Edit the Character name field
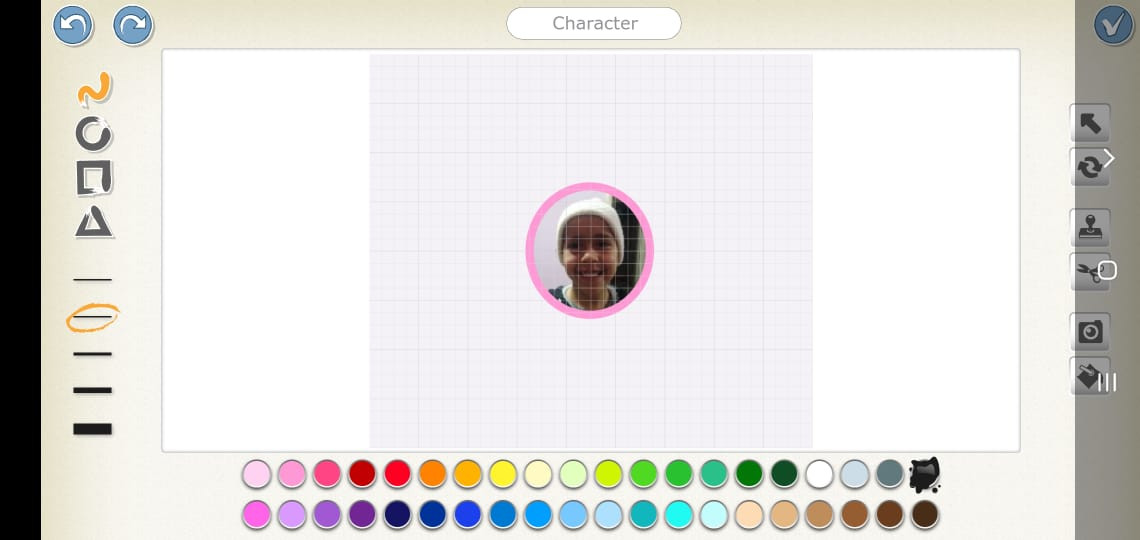The width and height of the screenshot is (1140, 540). 594,23
